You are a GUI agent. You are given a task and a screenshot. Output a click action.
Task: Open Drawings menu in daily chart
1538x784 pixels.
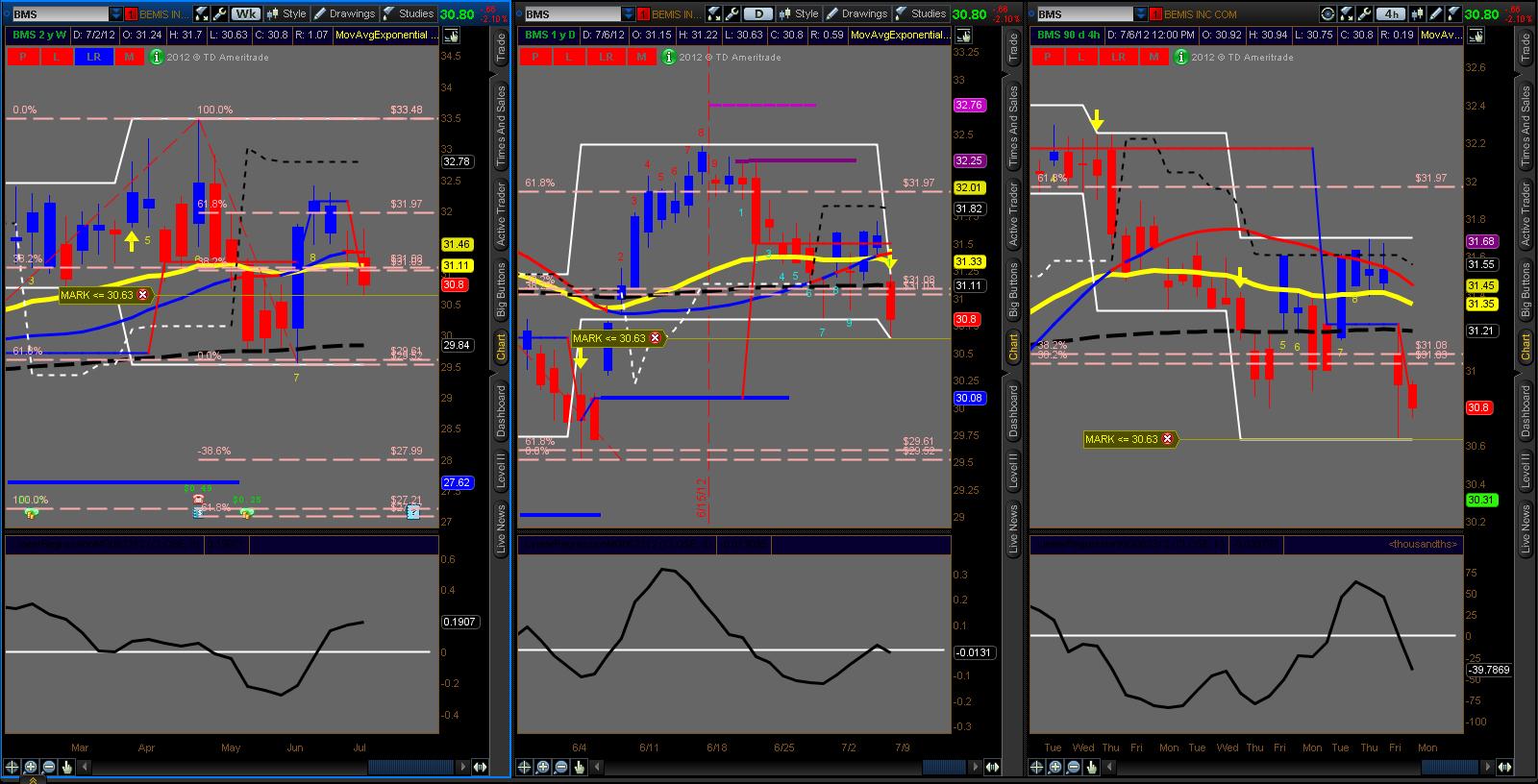point(856,13)
